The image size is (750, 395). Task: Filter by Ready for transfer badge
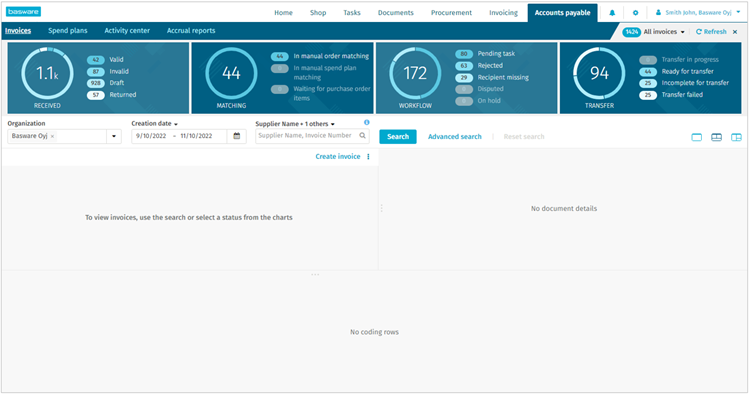(x=648, y=71)
